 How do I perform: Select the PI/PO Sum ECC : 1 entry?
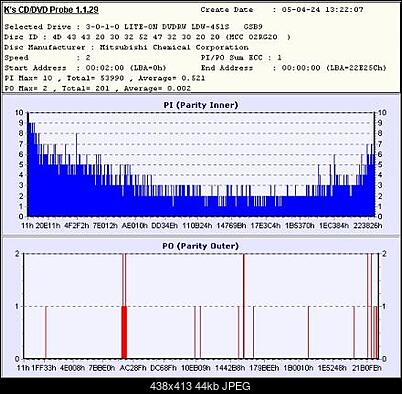click(x=241, y=58)
